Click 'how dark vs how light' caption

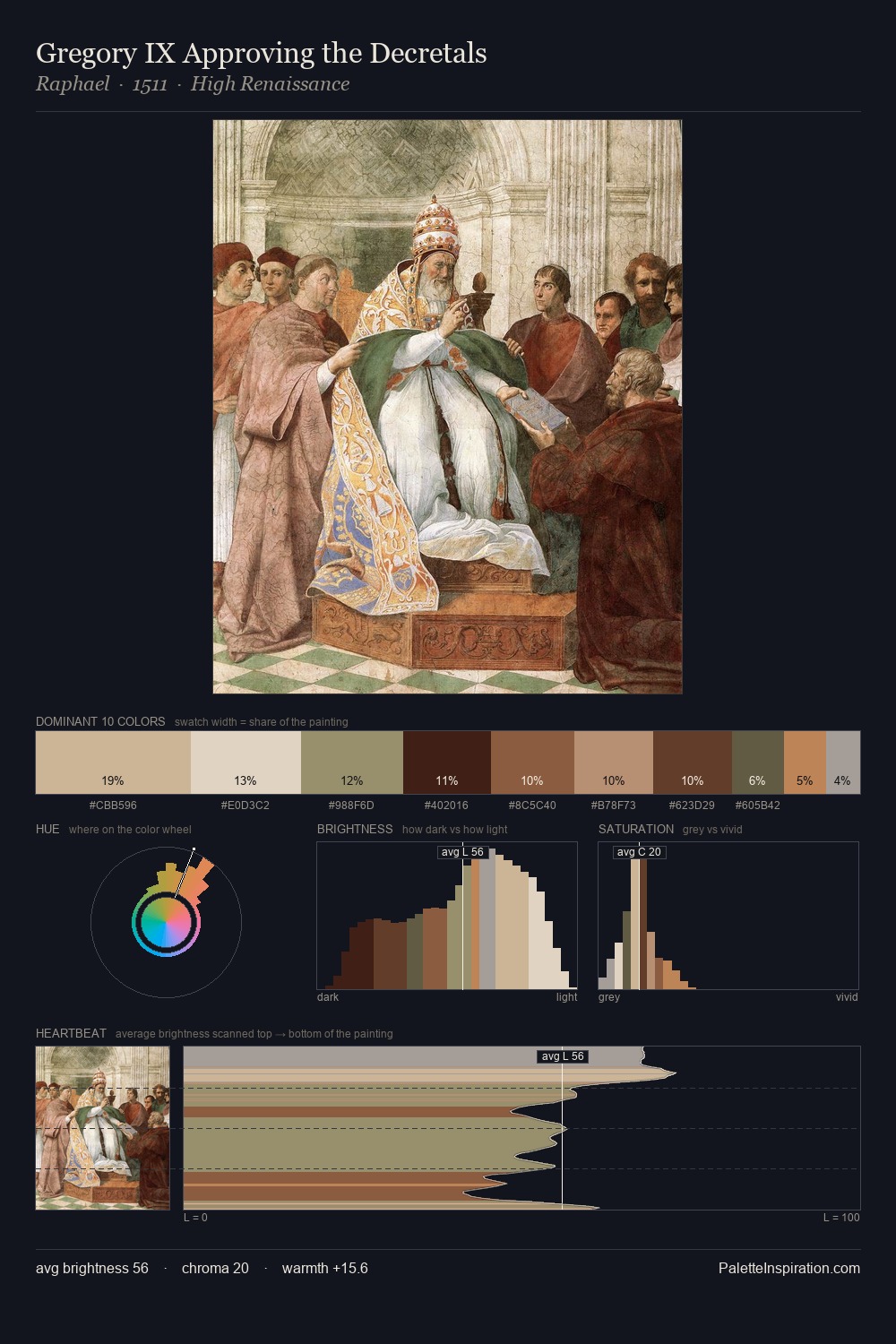click(x=454, y=829)
